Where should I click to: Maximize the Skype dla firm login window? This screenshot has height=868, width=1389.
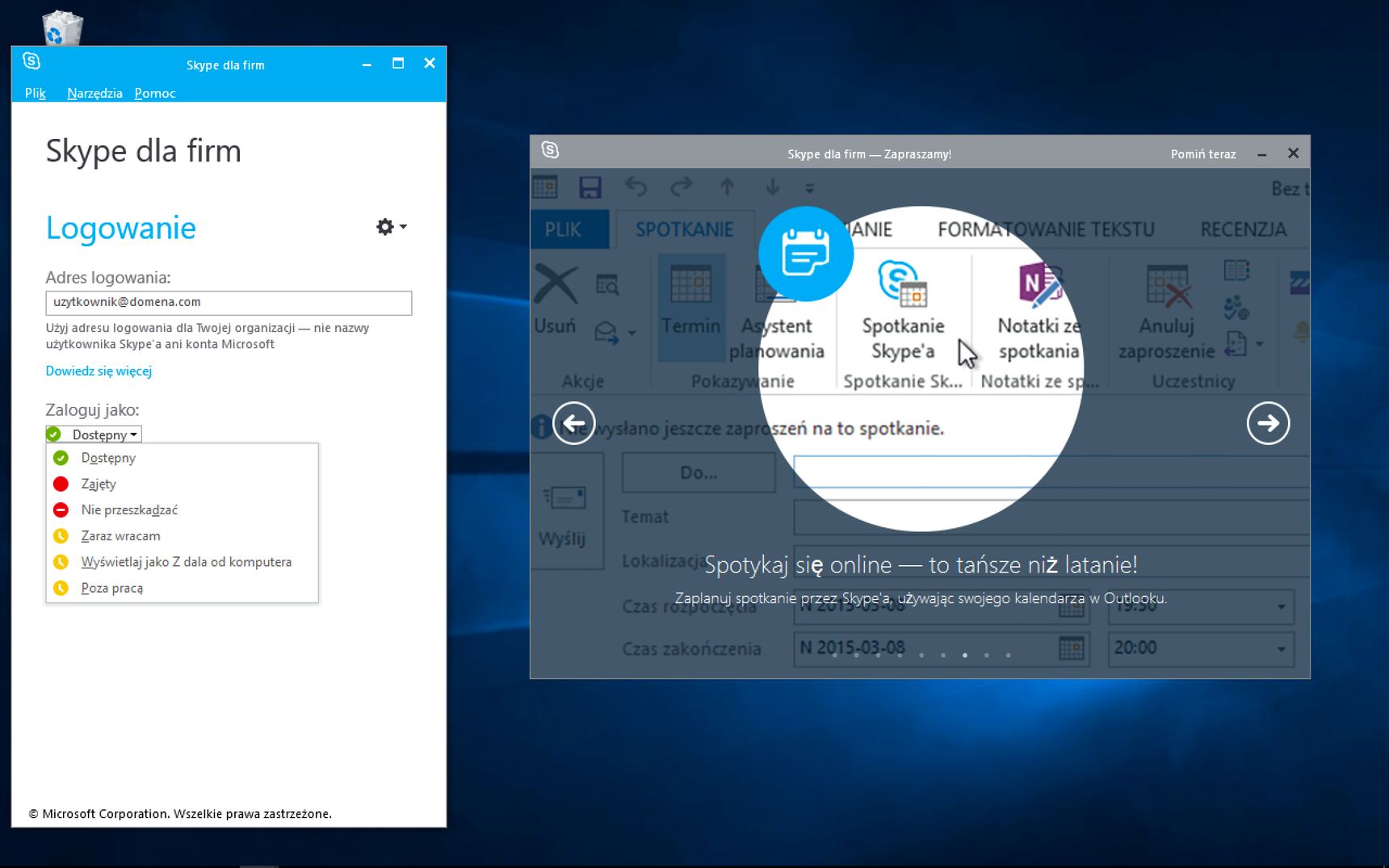click(398, 63)
